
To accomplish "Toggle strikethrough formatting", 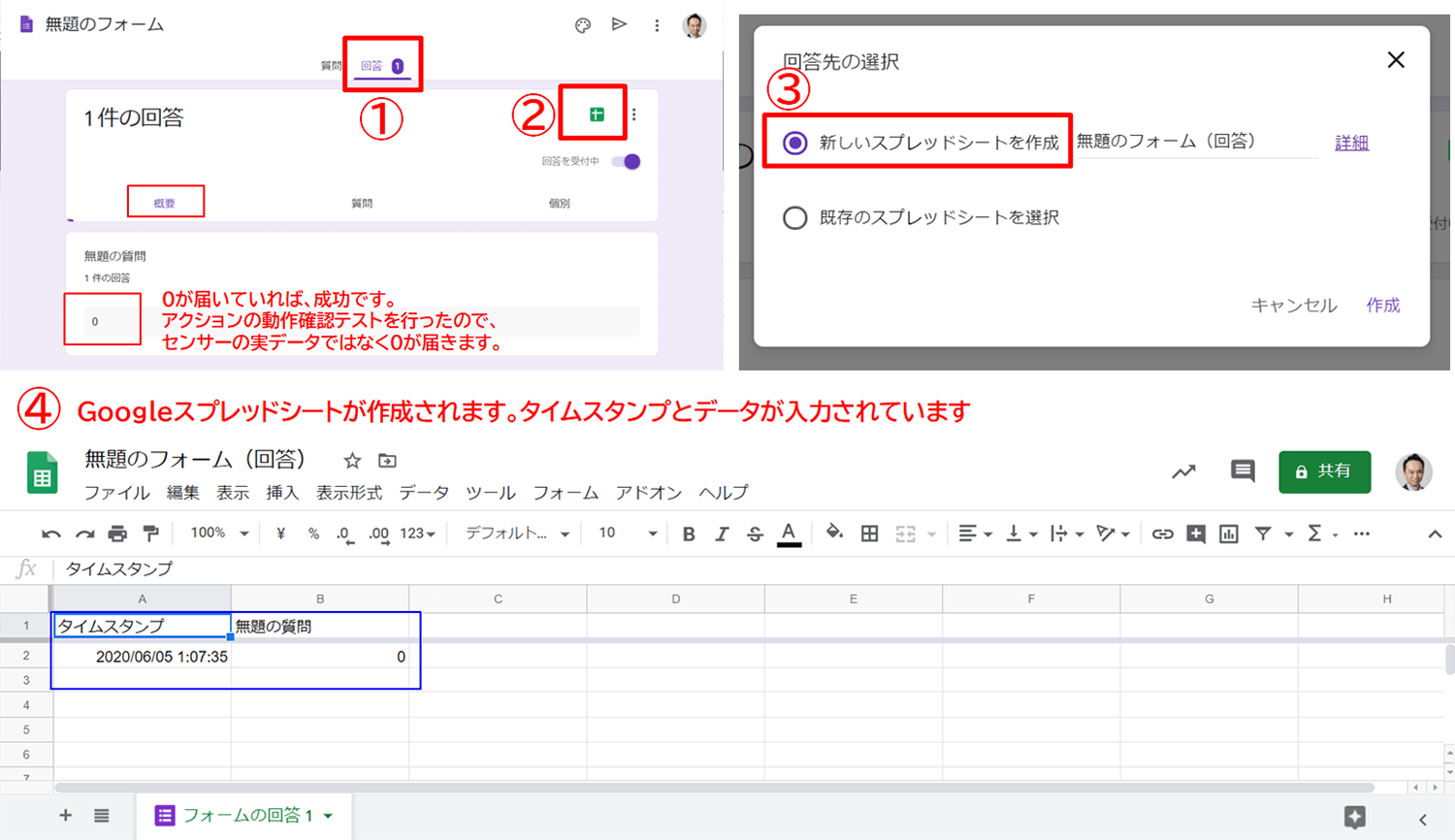I will [x=755, y=534].
